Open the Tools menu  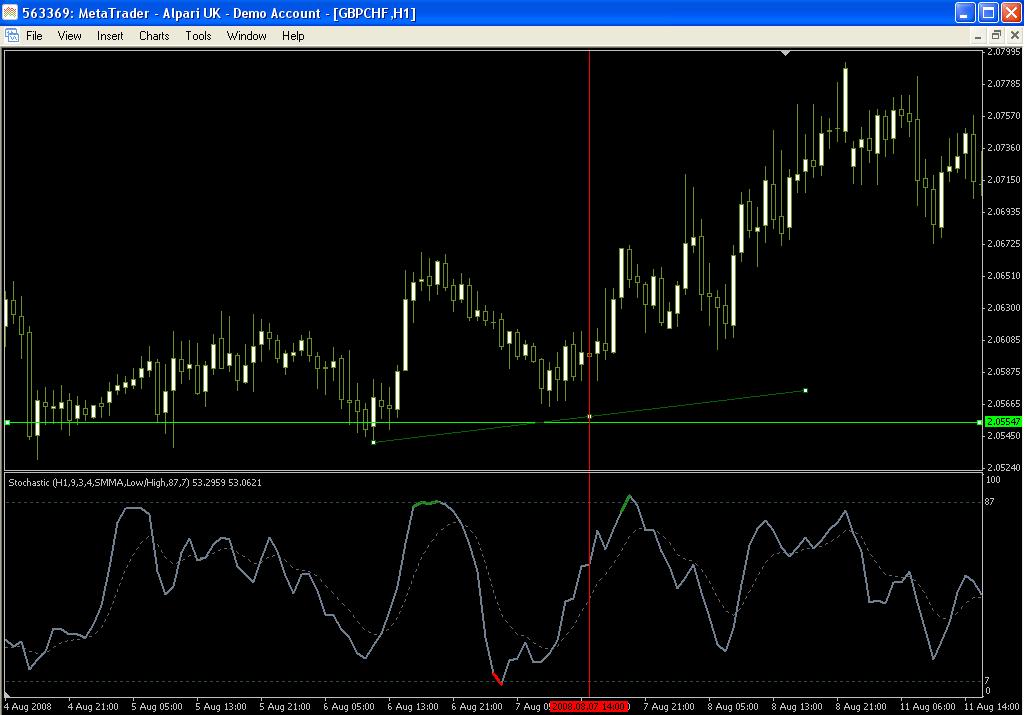point(198,36)
